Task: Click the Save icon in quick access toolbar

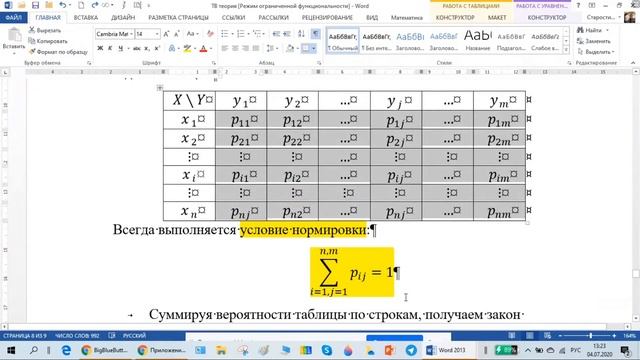Action: (36, 5)
